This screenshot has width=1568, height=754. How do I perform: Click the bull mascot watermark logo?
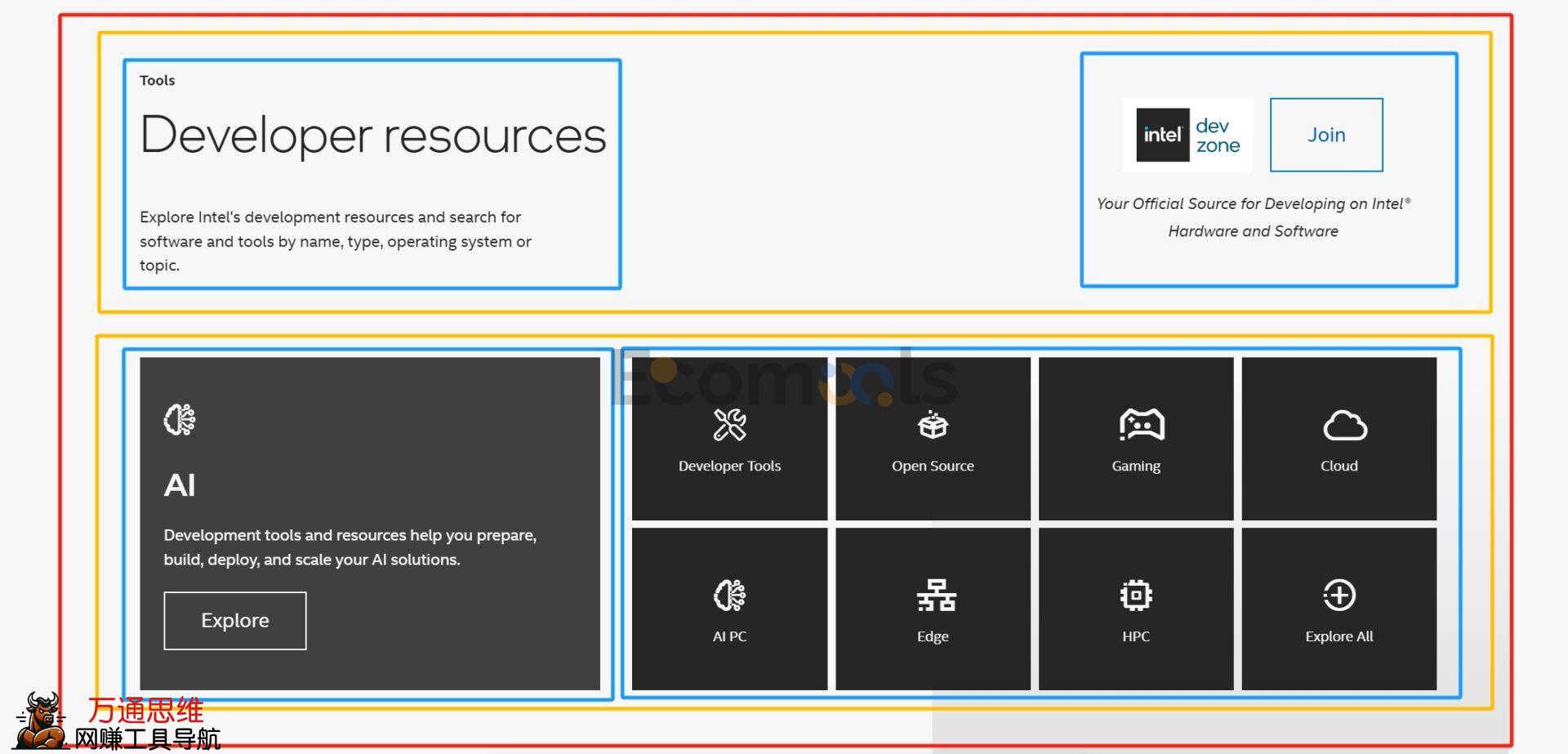point(41,721)
